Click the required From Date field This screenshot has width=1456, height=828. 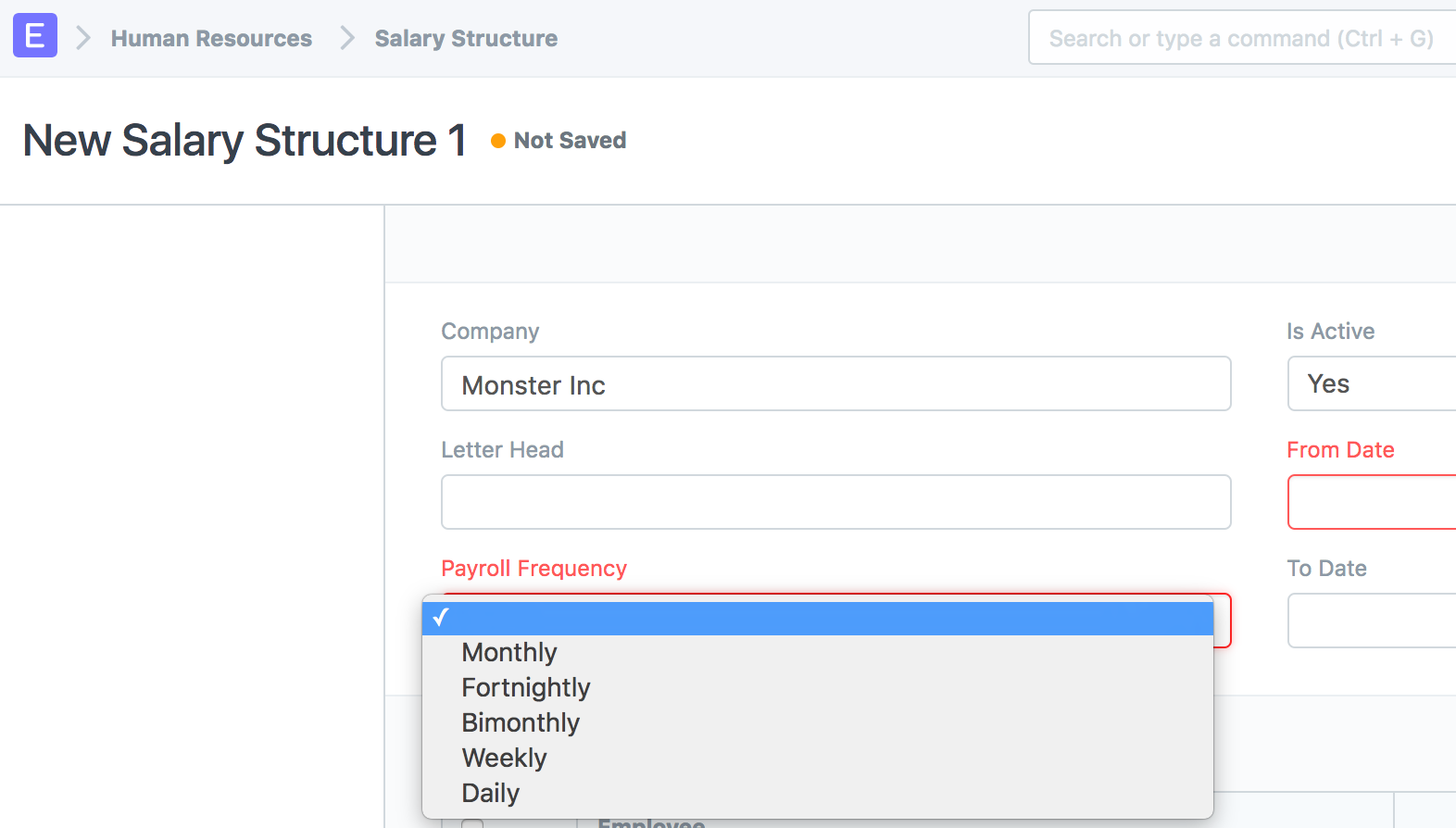point(1372,502)
